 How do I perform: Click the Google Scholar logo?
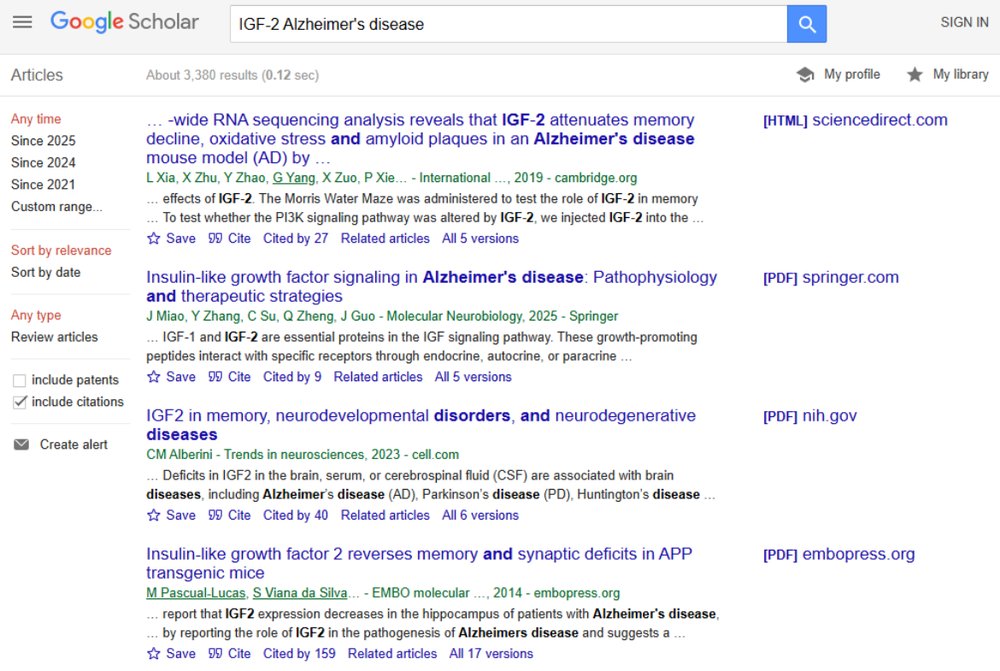click(x=124, y=22)
